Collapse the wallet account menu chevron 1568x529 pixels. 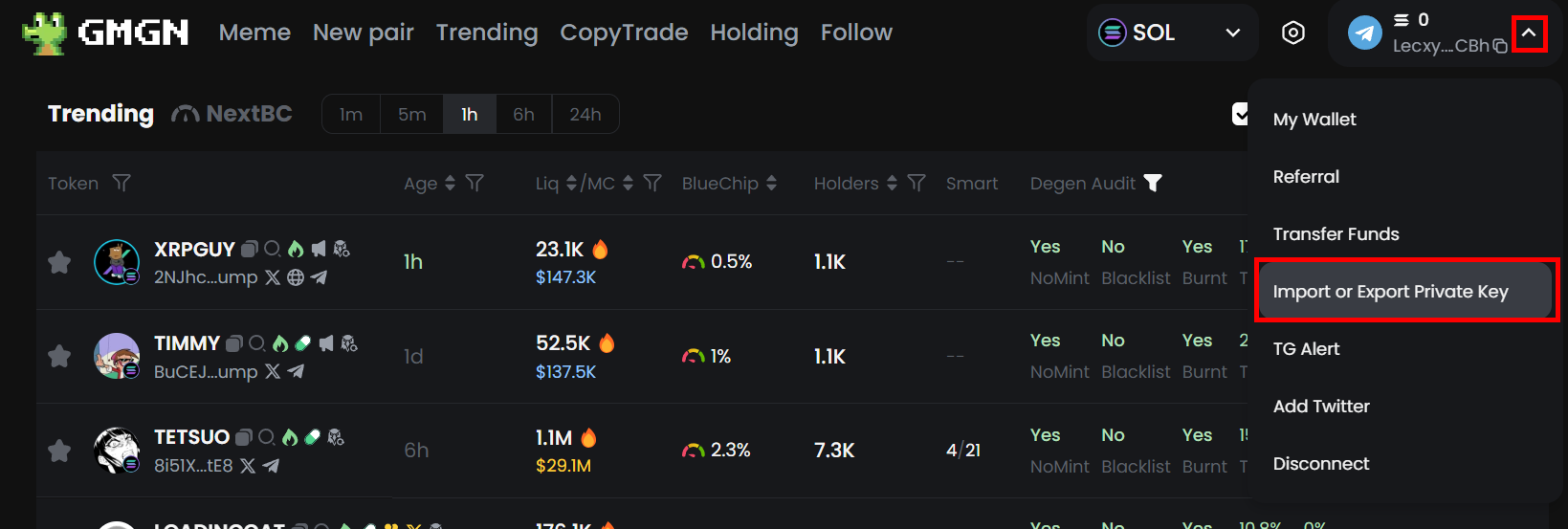[1529, 33]
